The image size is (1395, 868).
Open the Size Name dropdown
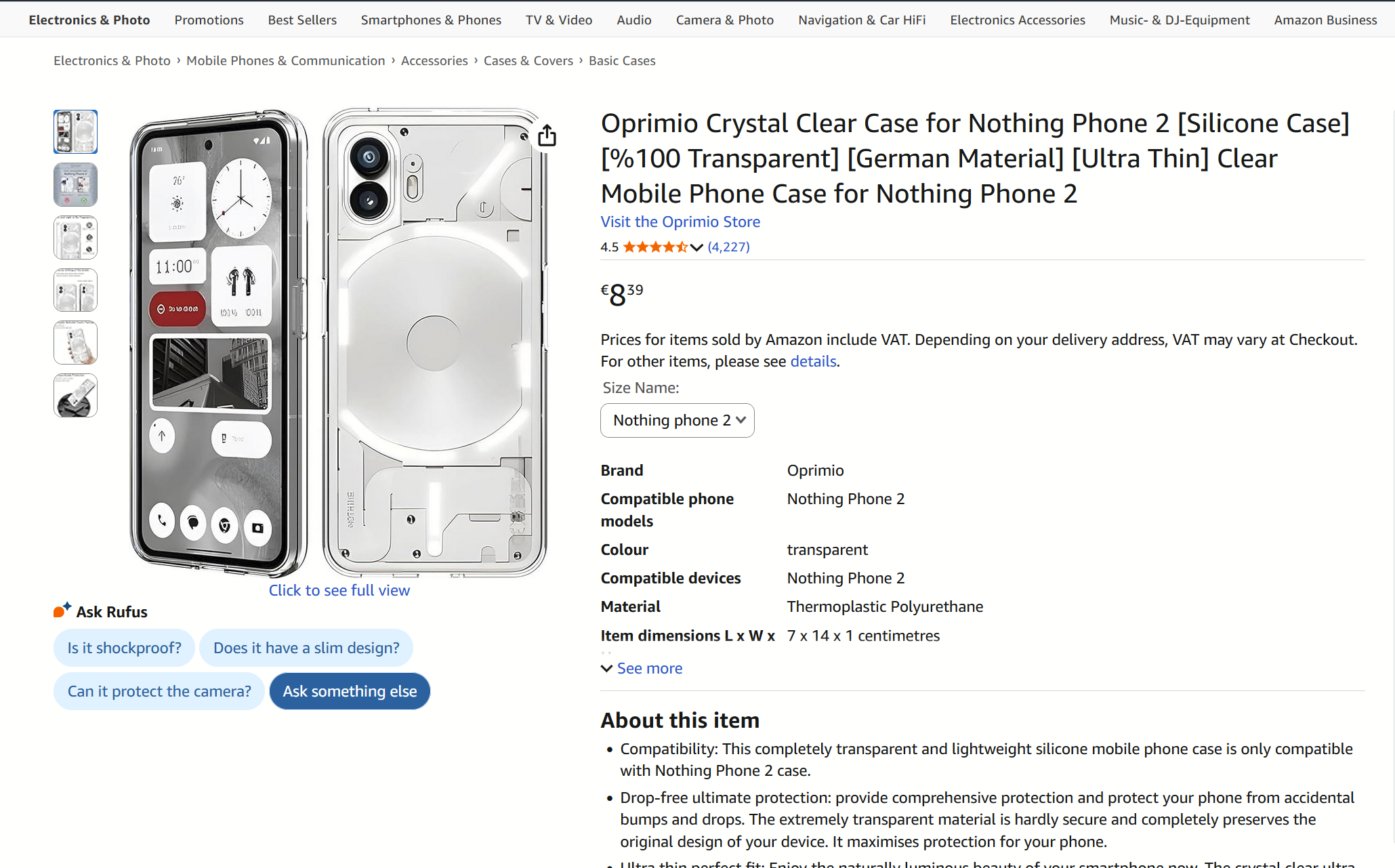pyautogui.click(x=677, y=421)
